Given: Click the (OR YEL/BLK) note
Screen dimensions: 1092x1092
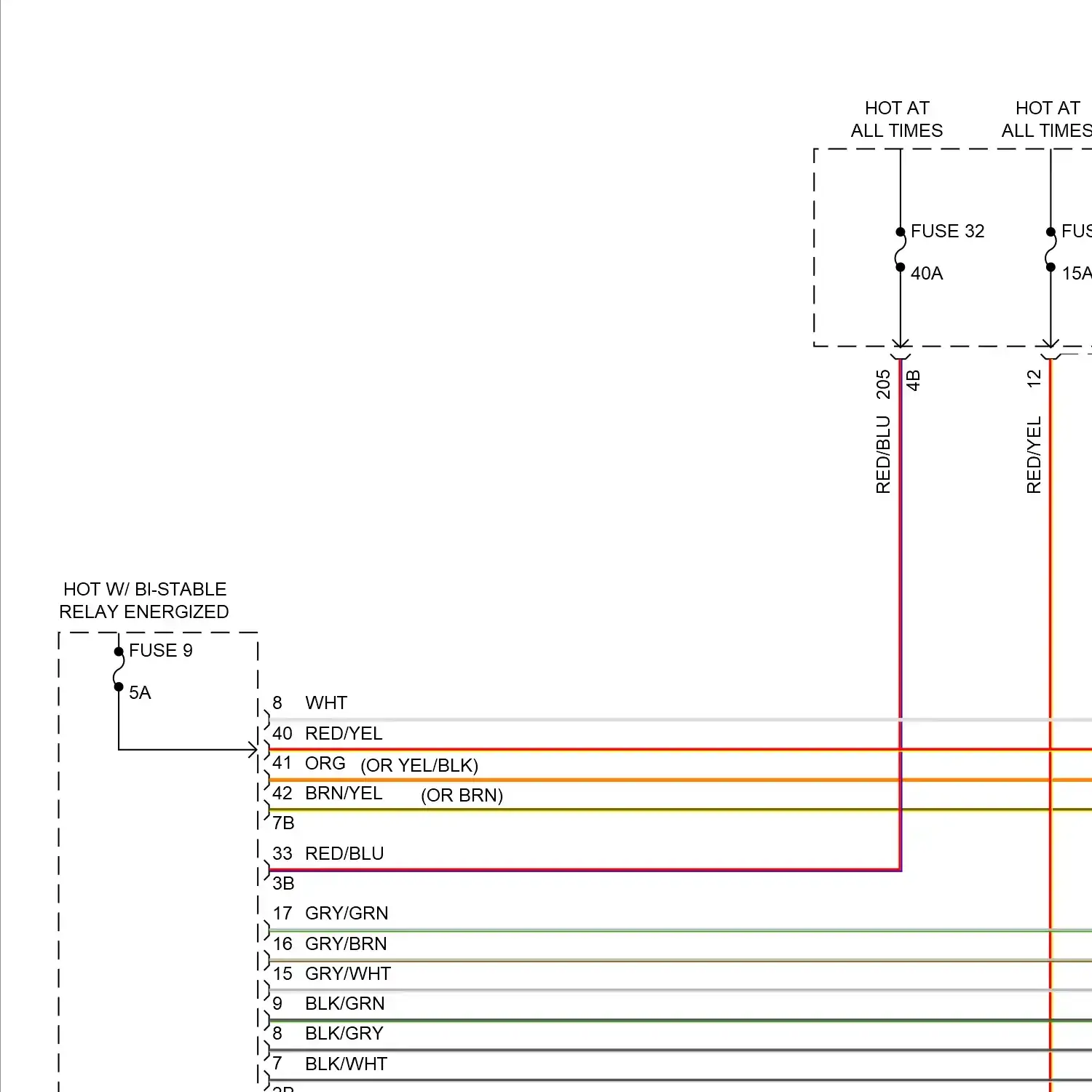Looking at the screenshot, I should 419,765.
